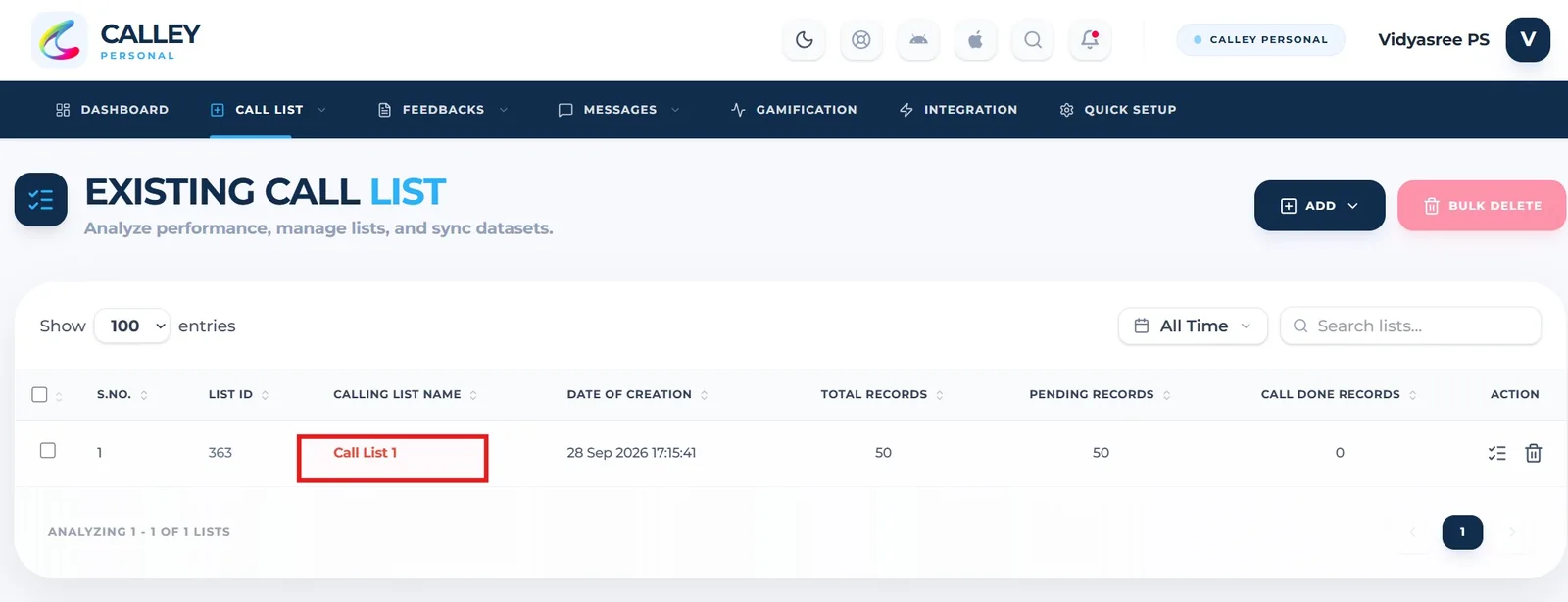Select pagination page 1

[x=1462, y=532]
